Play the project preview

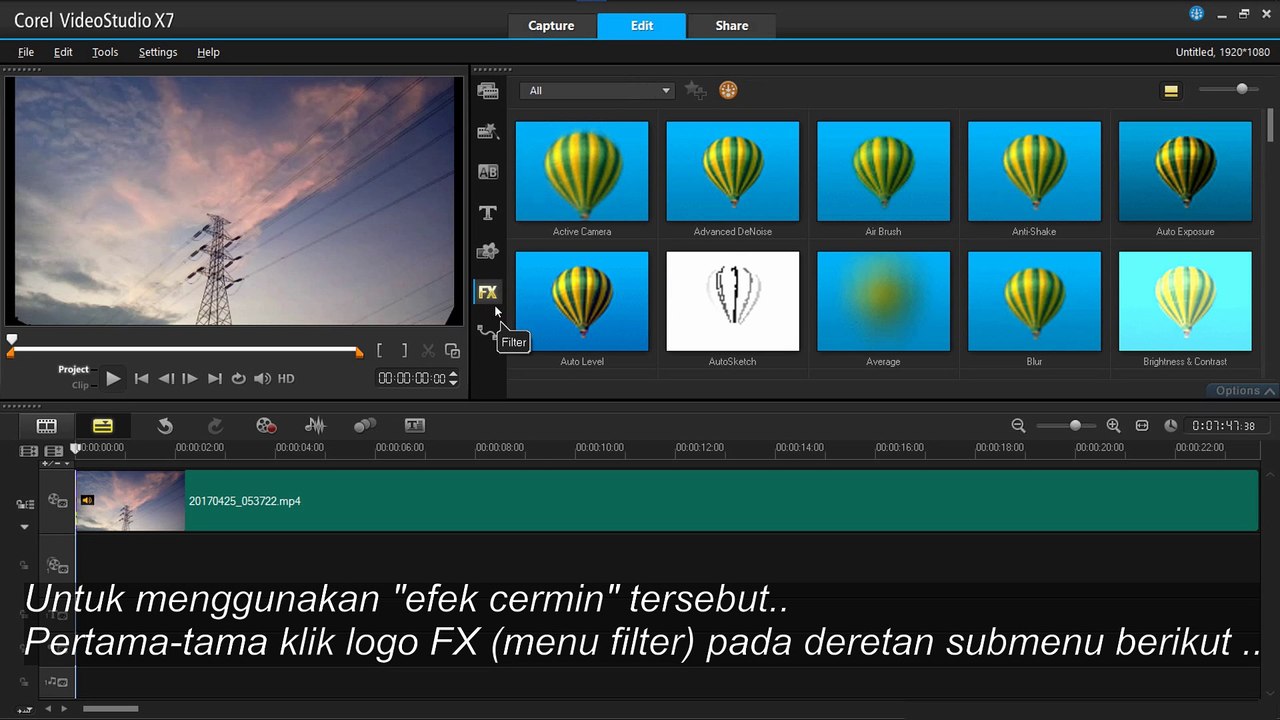tap(113, 378)
